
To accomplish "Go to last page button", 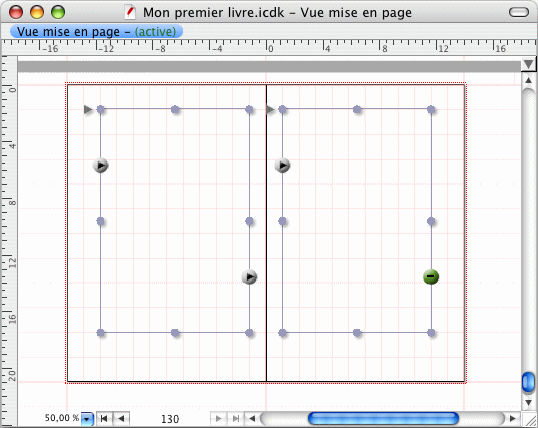I will 236,418.
